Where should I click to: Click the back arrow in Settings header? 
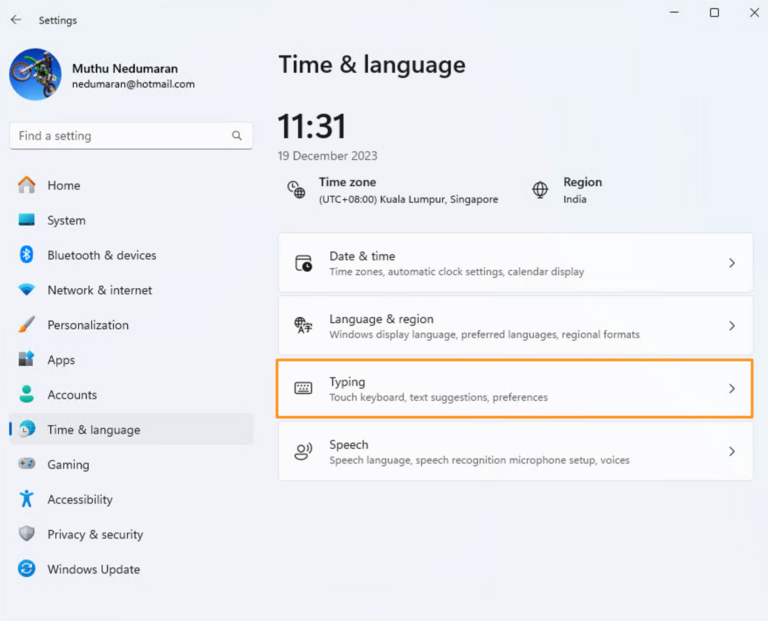click(x=16, y=20)
